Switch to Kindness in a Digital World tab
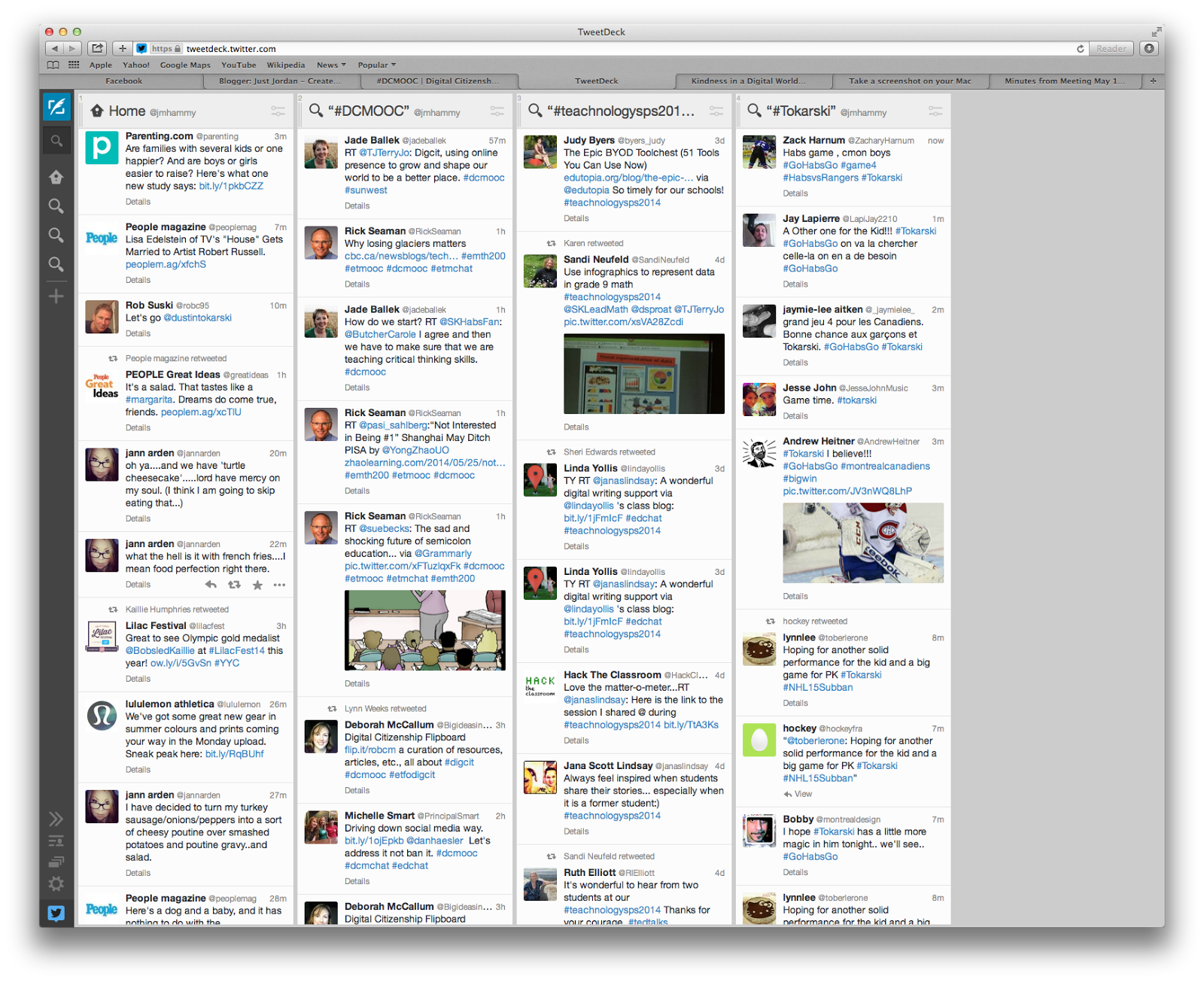Image resolution: width=1204 pixels, height=982 pixels. pyautogui.click(x=748, y=81)
